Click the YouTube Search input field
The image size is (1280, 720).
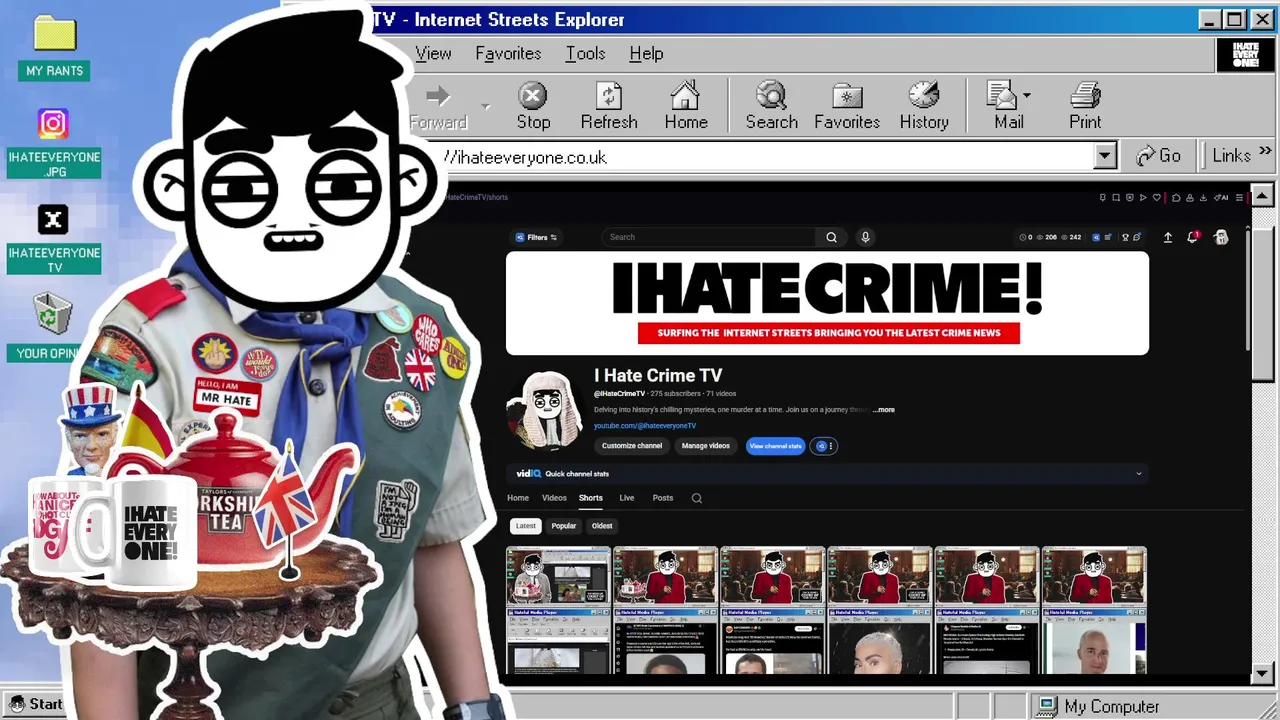click(710, 237)
